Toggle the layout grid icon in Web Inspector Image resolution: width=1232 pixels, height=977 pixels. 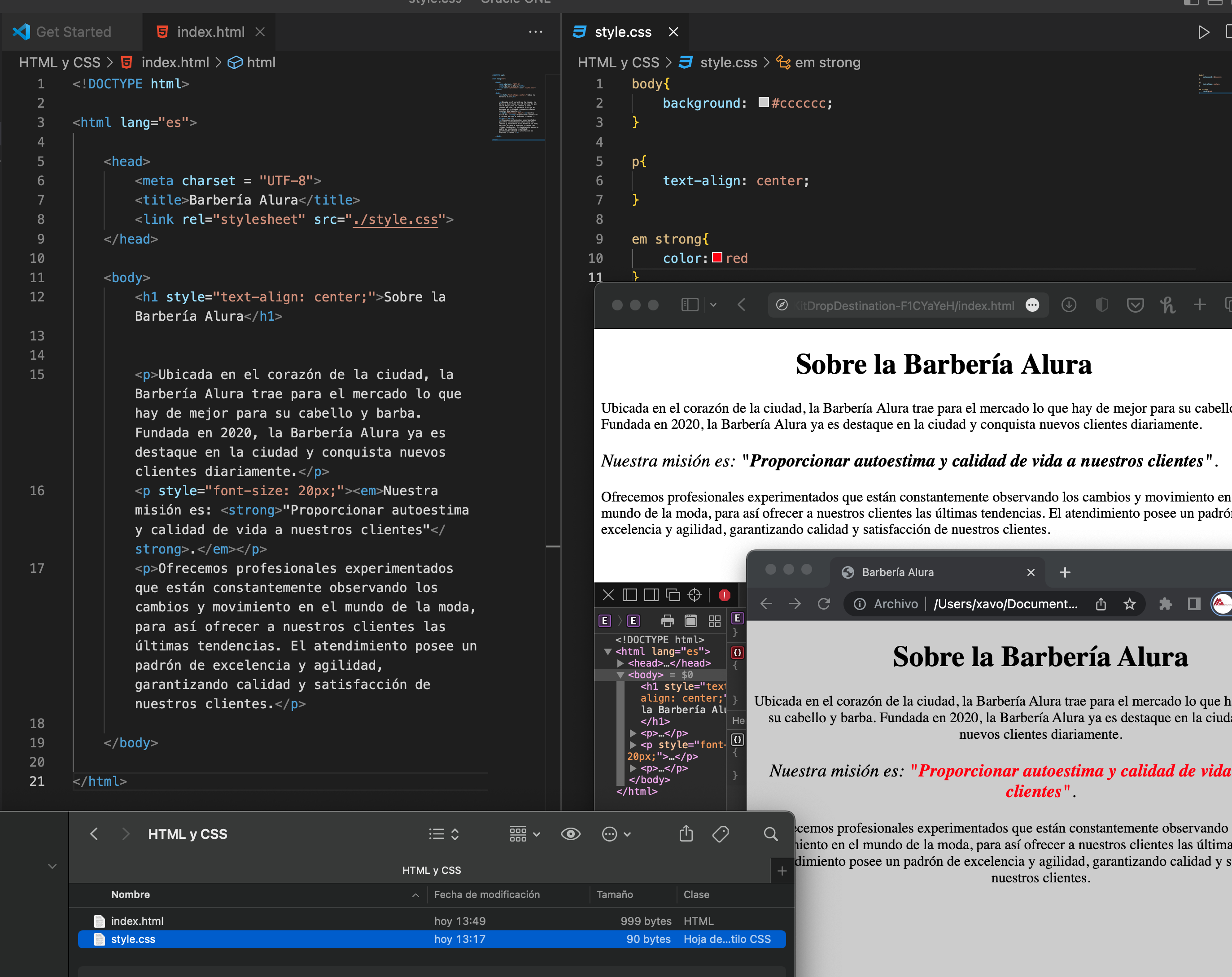[x=714, y=620]
